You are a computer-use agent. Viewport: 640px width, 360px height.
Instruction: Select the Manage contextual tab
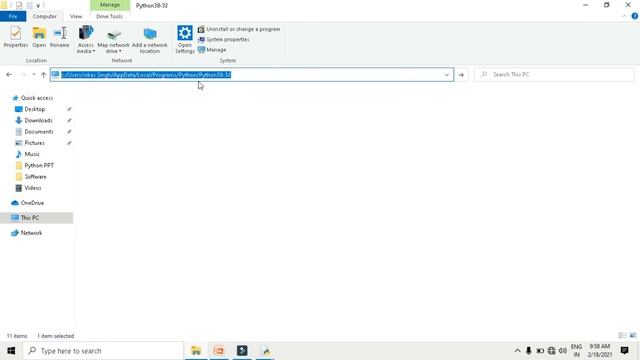110,5
